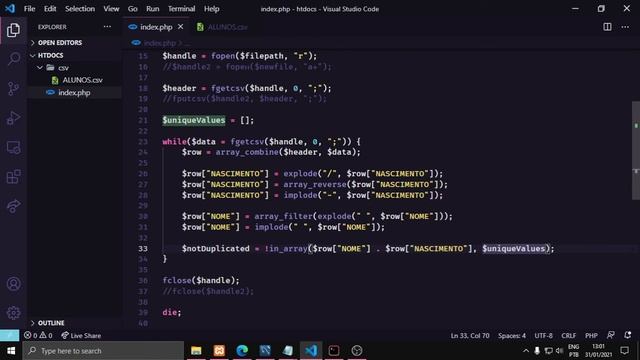Open the Live Share view in activity bar
The image size is (640, 360).
tap(13, 206)
